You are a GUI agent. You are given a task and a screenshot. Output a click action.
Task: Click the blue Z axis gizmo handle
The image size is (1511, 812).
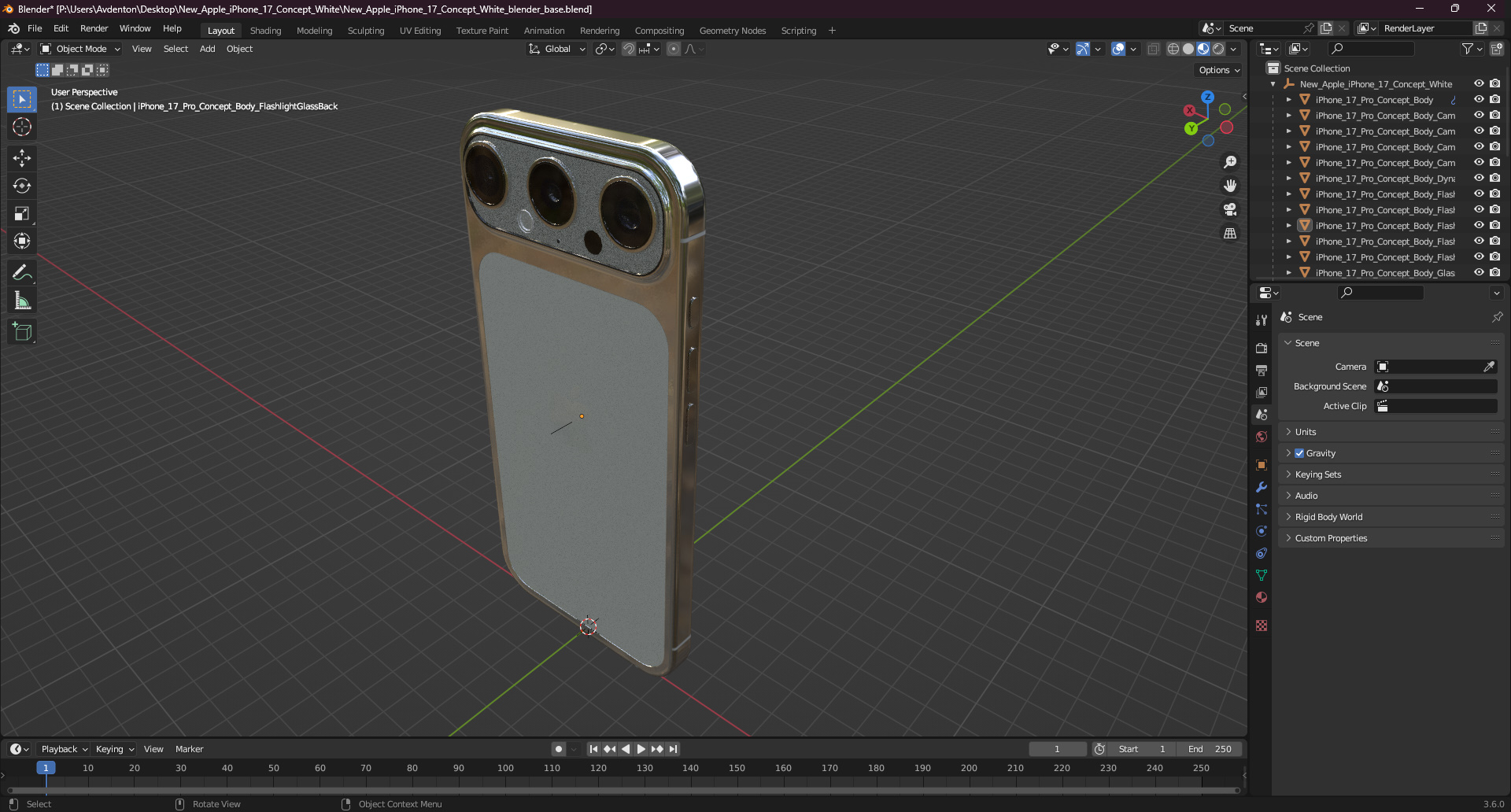pyautogui.click(x=1207, y=97)
